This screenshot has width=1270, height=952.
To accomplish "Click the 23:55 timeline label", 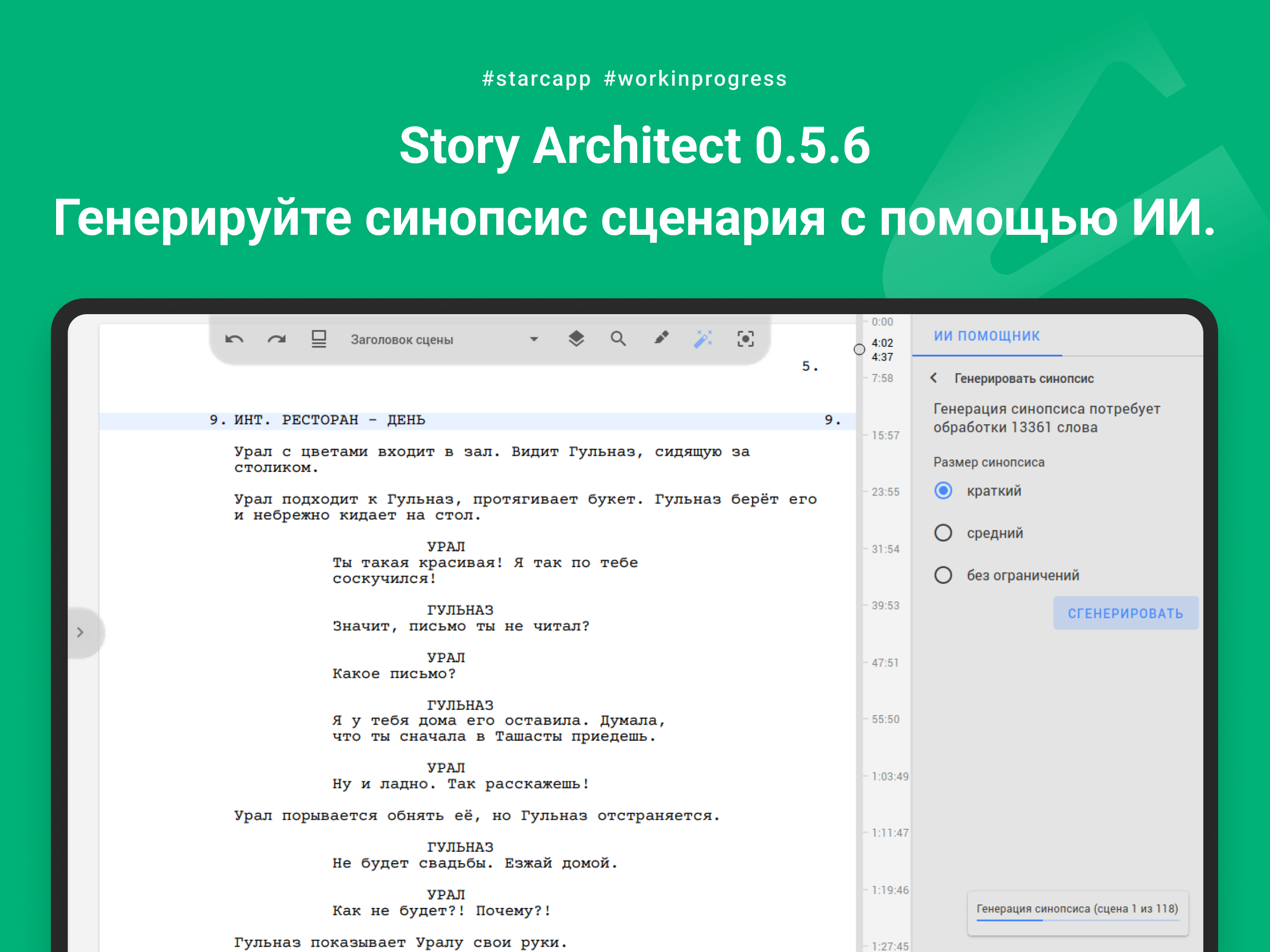I will 885,492.
